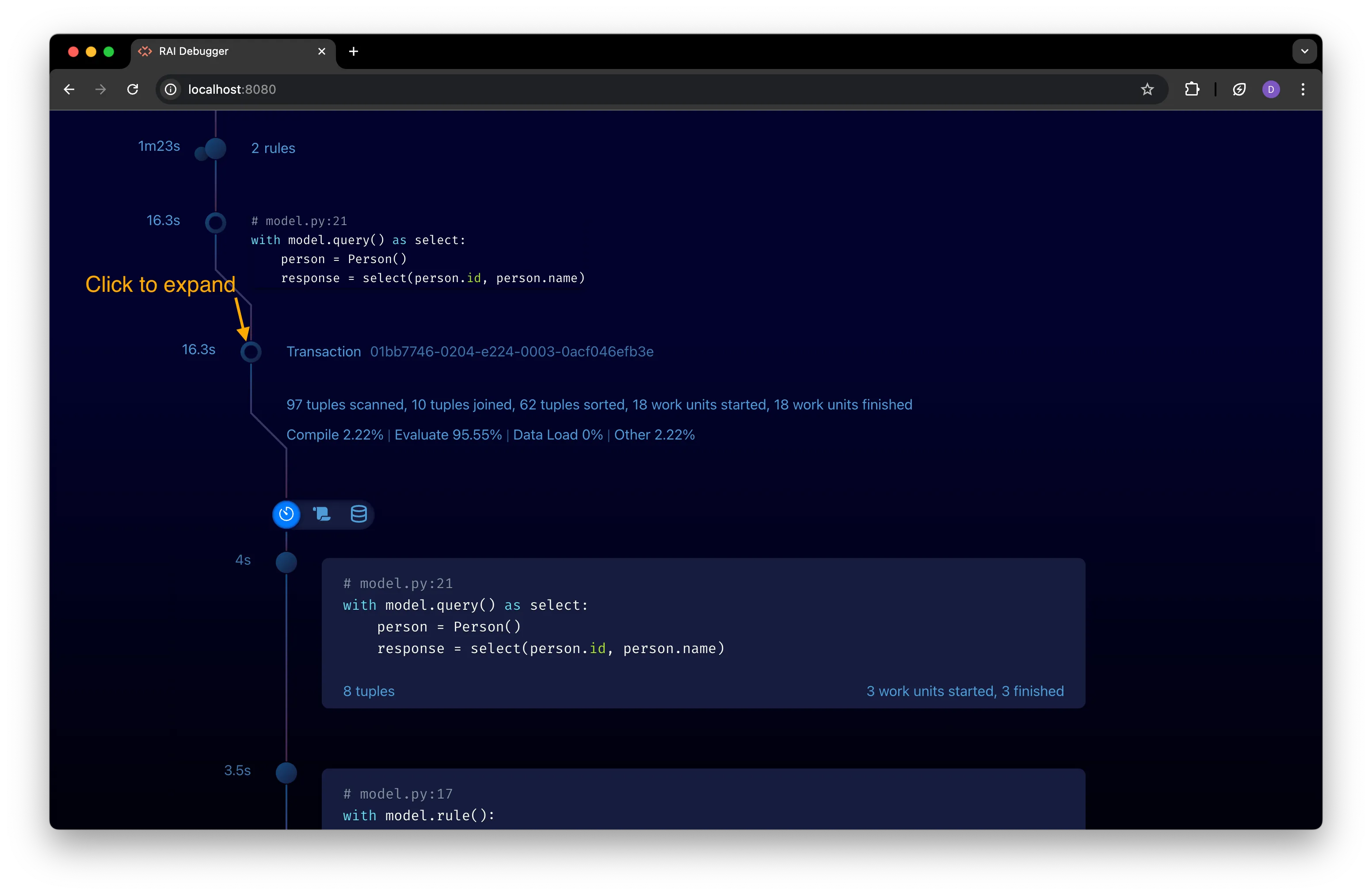
Task: Open the tab search dropdown arrow
Action: 1304,51
